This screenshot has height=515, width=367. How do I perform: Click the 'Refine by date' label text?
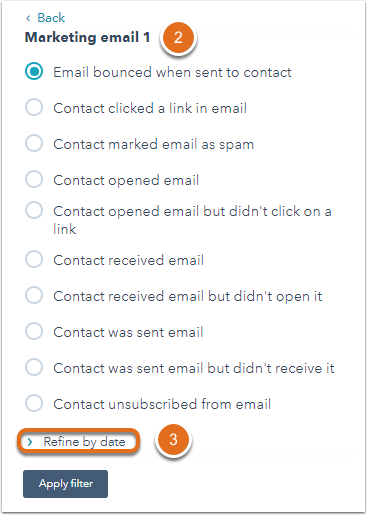tap(85, 442)
